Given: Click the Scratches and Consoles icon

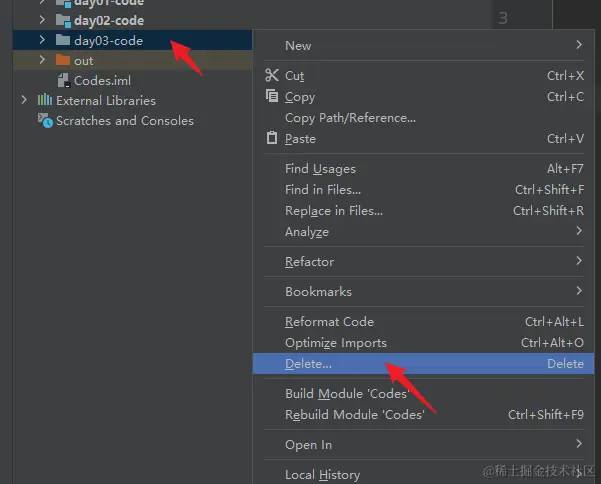Looking at the screenshot, I should 45,120.
